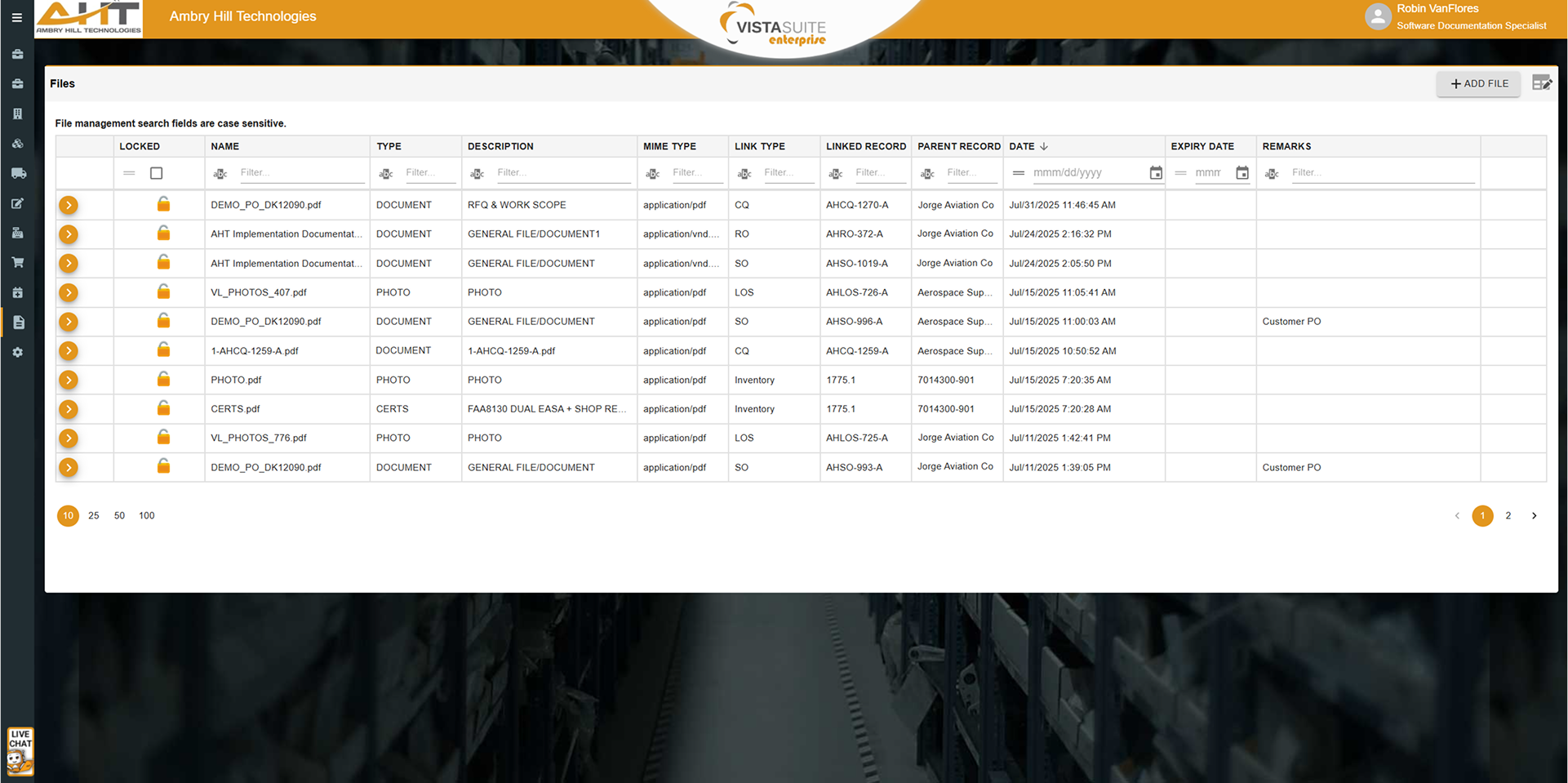The height and width of the screenshot is (783, 1568).
Task: Toggle the lock on the PHOTO.pdf row
Action: coord(163,380)
